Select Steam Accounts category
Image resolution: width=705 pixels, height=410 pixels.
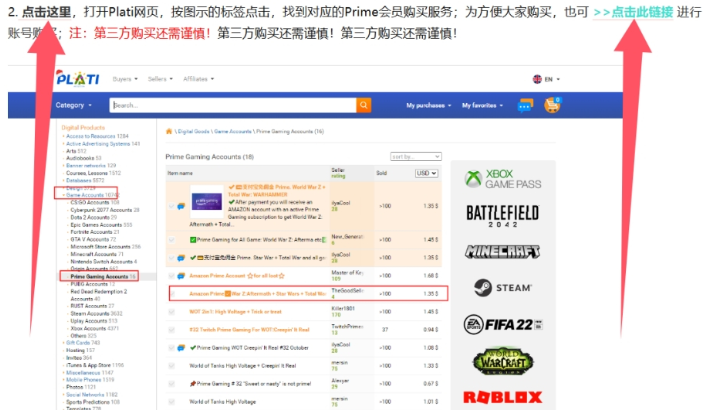point(90,313)
